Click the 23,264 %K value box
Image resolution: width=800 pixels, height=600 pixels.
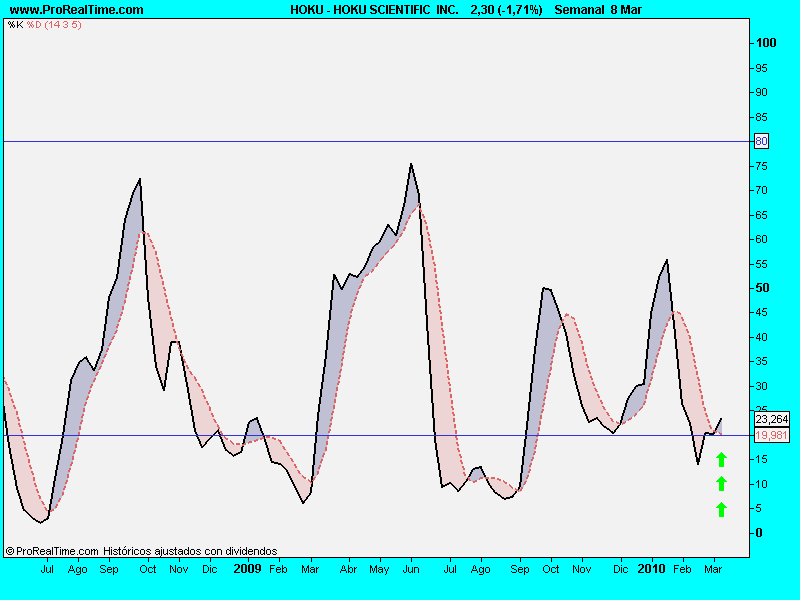pos(771,419)
